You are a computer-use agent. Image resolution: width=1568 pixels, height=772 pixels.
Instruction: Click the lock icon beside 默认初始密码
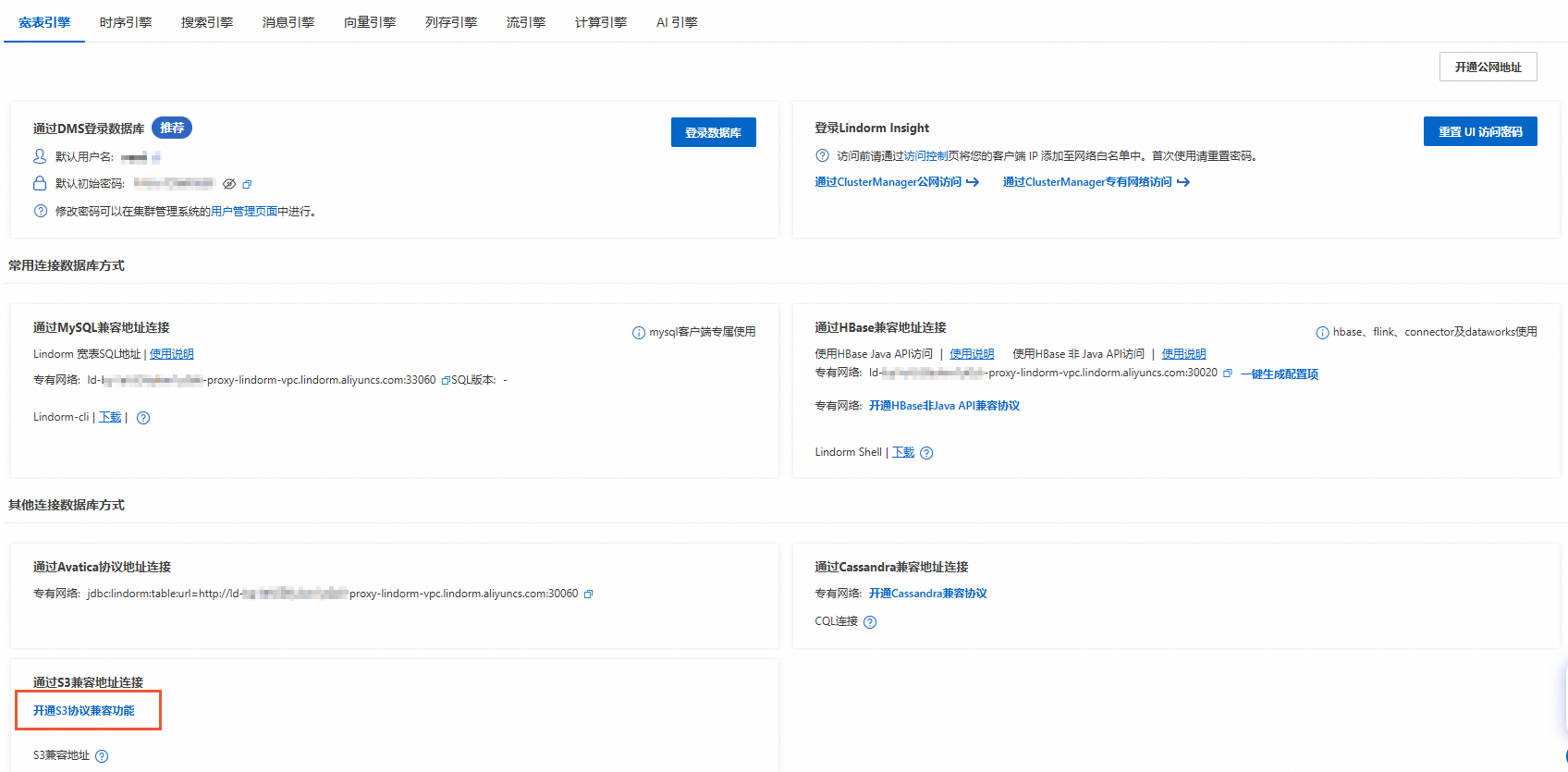click(x=40, y=183)
